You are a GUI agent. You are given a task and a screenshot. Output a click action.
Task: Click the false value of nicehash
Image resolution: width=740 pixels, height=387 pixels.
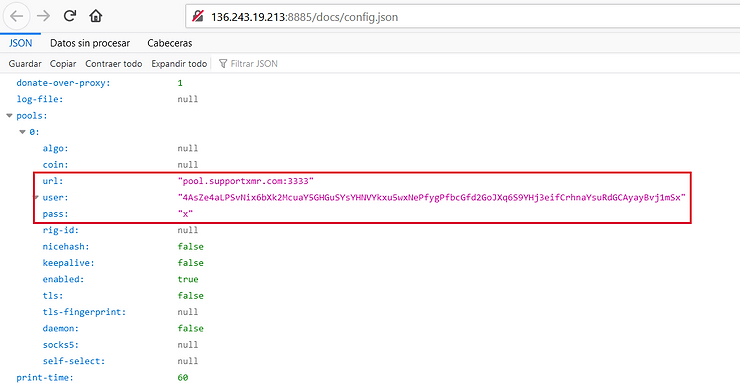click(191, 247)
